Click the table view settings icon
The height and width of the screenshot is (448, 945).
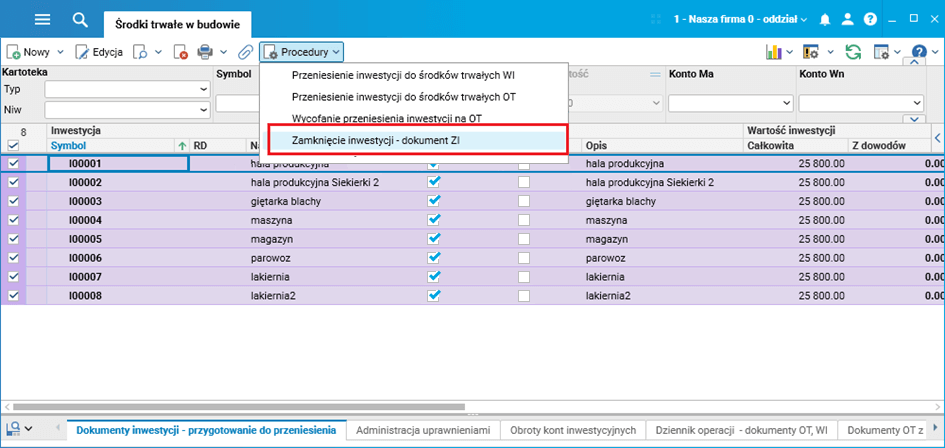tap(882, 52)
